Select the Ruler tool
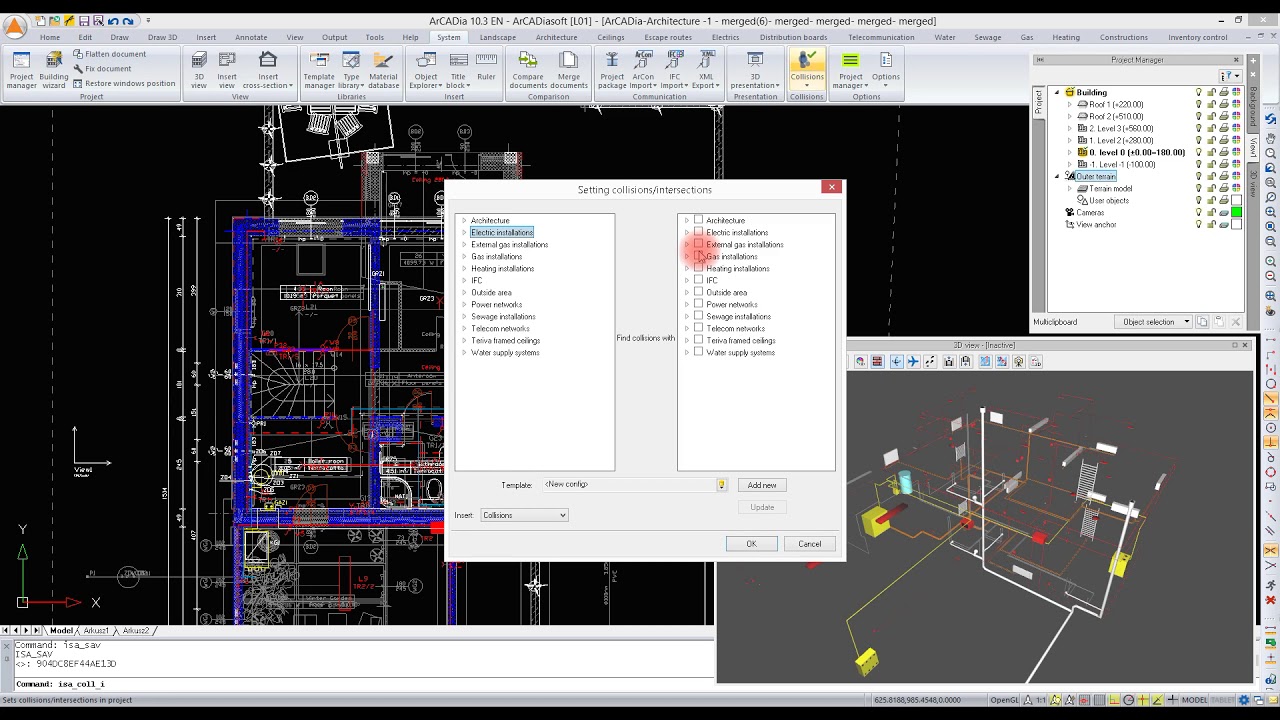The image size is (1280, 720). pos(486,66)
